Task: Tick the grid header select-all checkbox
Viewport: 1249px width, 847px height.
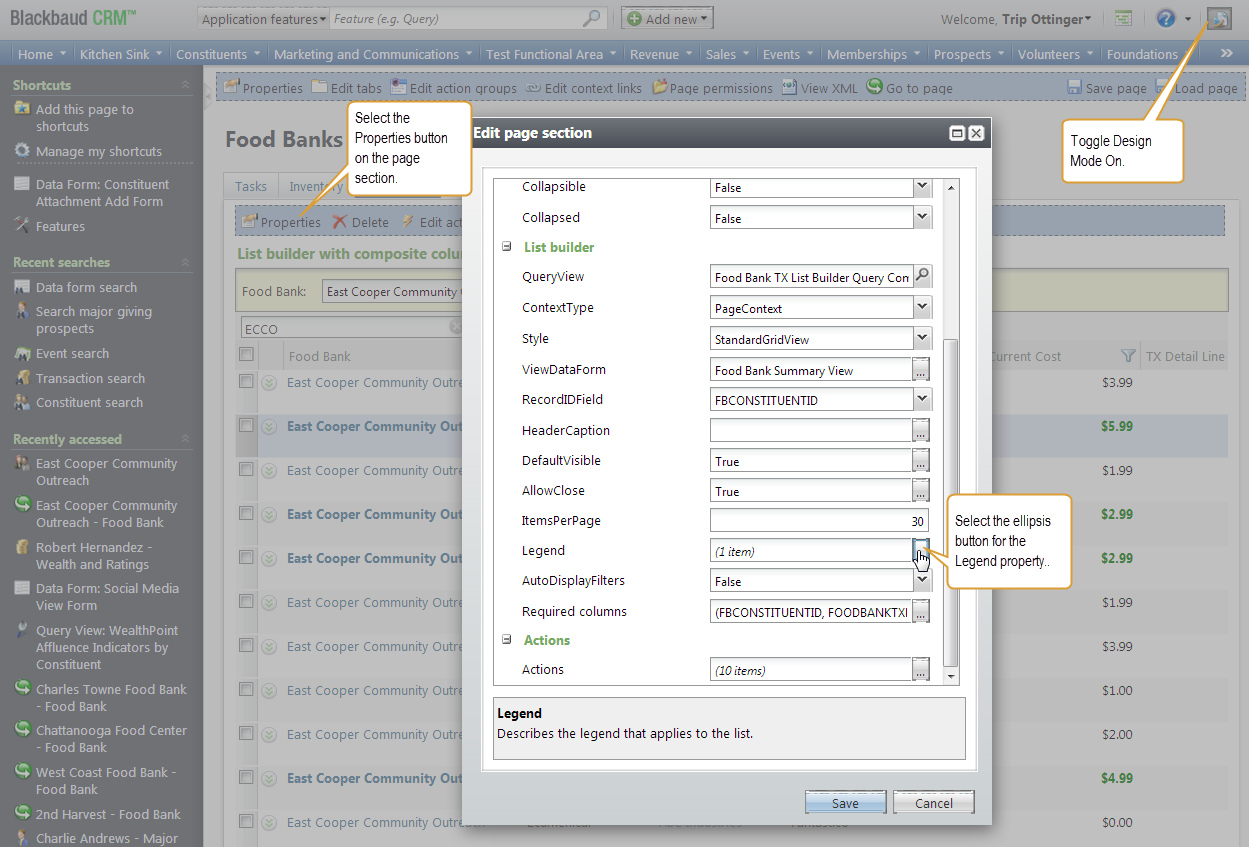Action: 246,354
